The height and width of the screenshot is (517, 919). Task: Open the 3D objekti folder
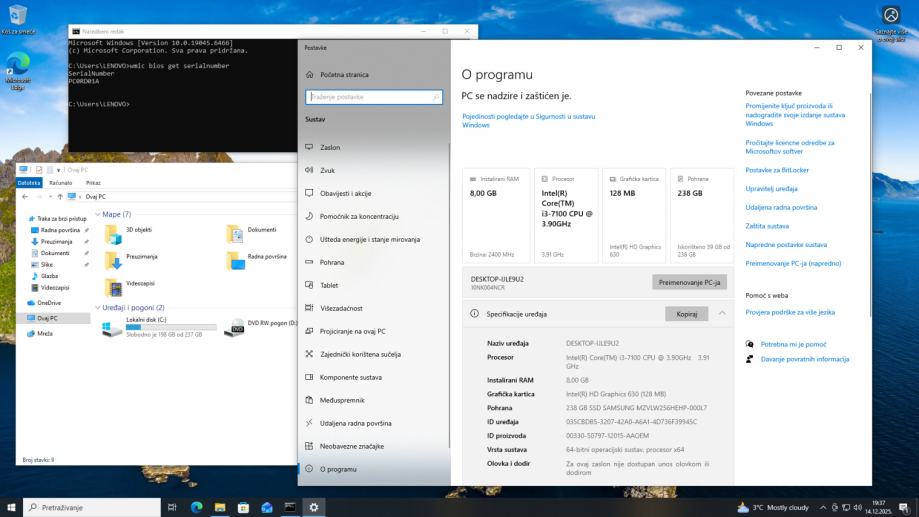point(114,232)
